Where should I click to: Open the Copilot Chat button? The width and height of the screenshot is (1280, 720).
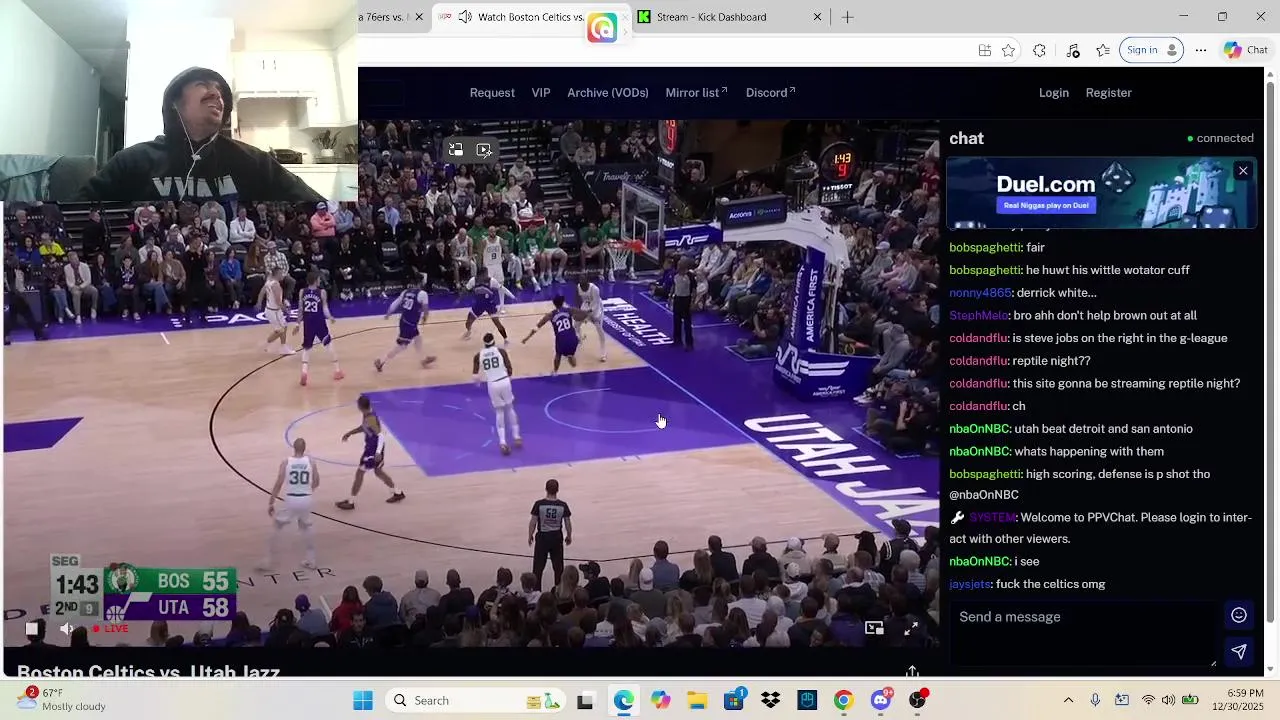[1246, 50]
